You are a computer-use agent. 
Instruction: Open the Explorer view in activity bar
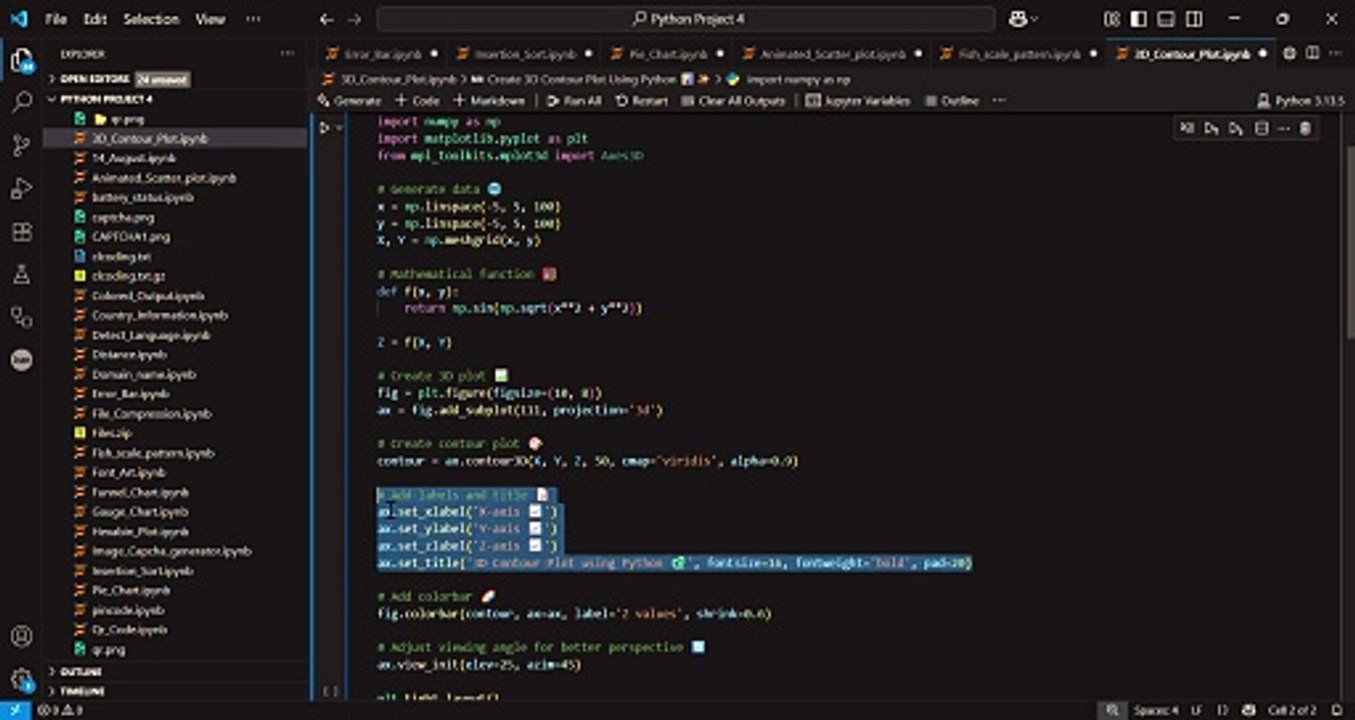tap(21, 58)
